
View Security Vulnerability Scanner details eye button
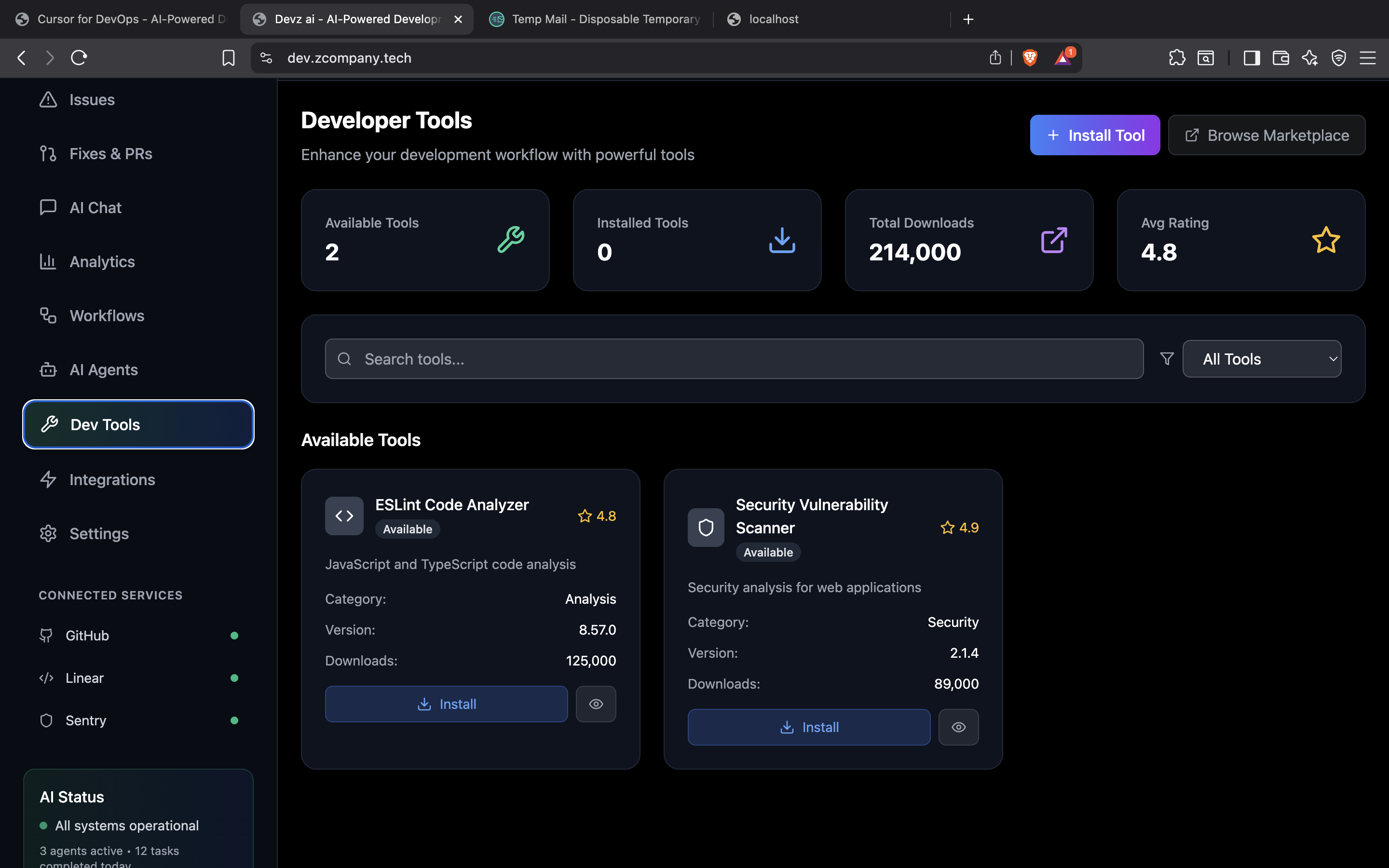click(x=958, y=727)
